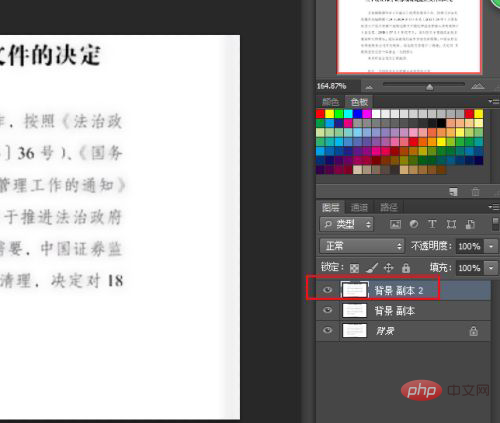Select the 色板 (Swatches) tab

[x=359, y=102]
